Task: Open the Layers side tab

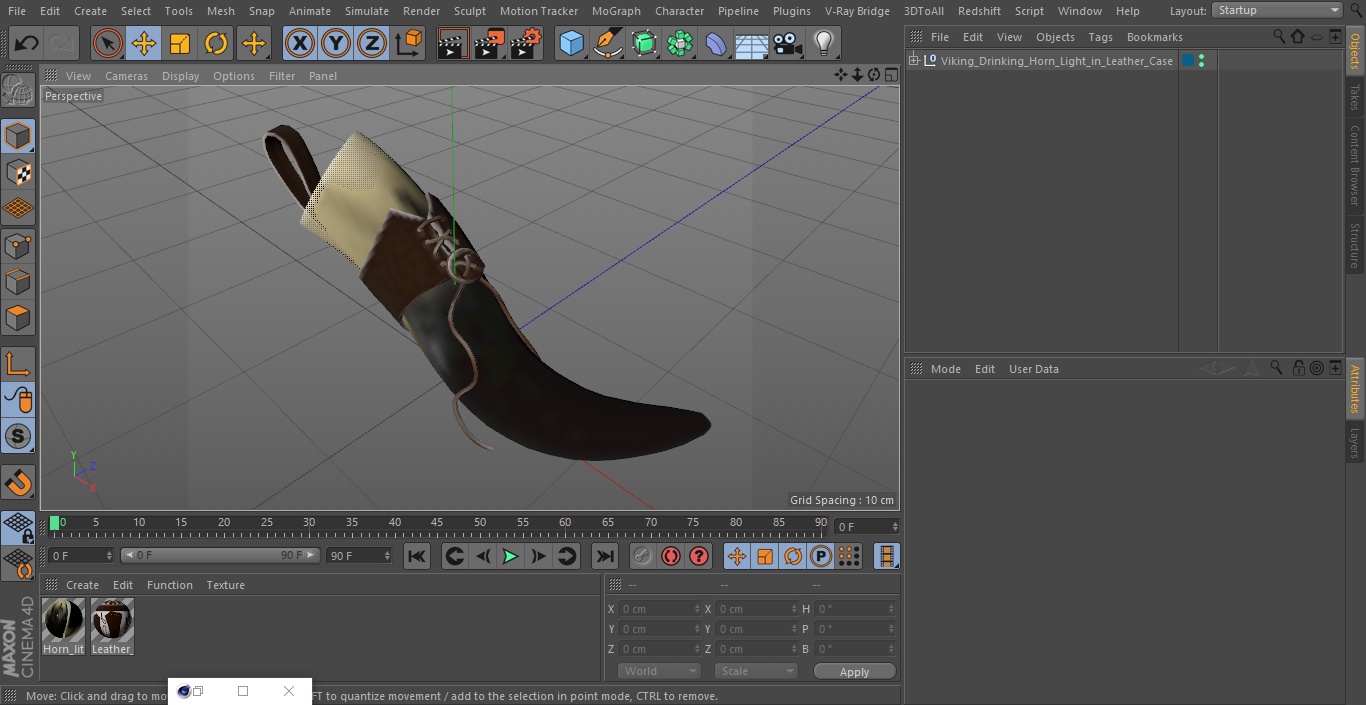Action: pos(1355,443)
